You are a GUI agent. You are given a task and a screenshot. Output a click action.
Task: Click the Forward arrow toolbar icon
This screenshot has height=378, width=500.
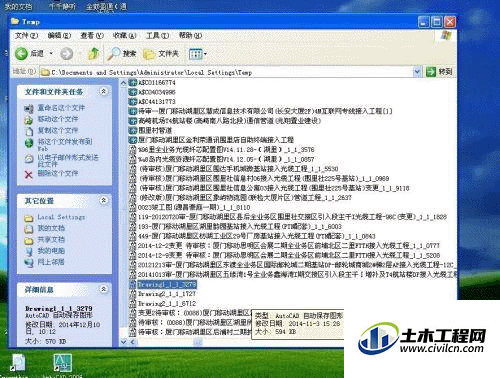pyautogui.click(x=67, y=53)
